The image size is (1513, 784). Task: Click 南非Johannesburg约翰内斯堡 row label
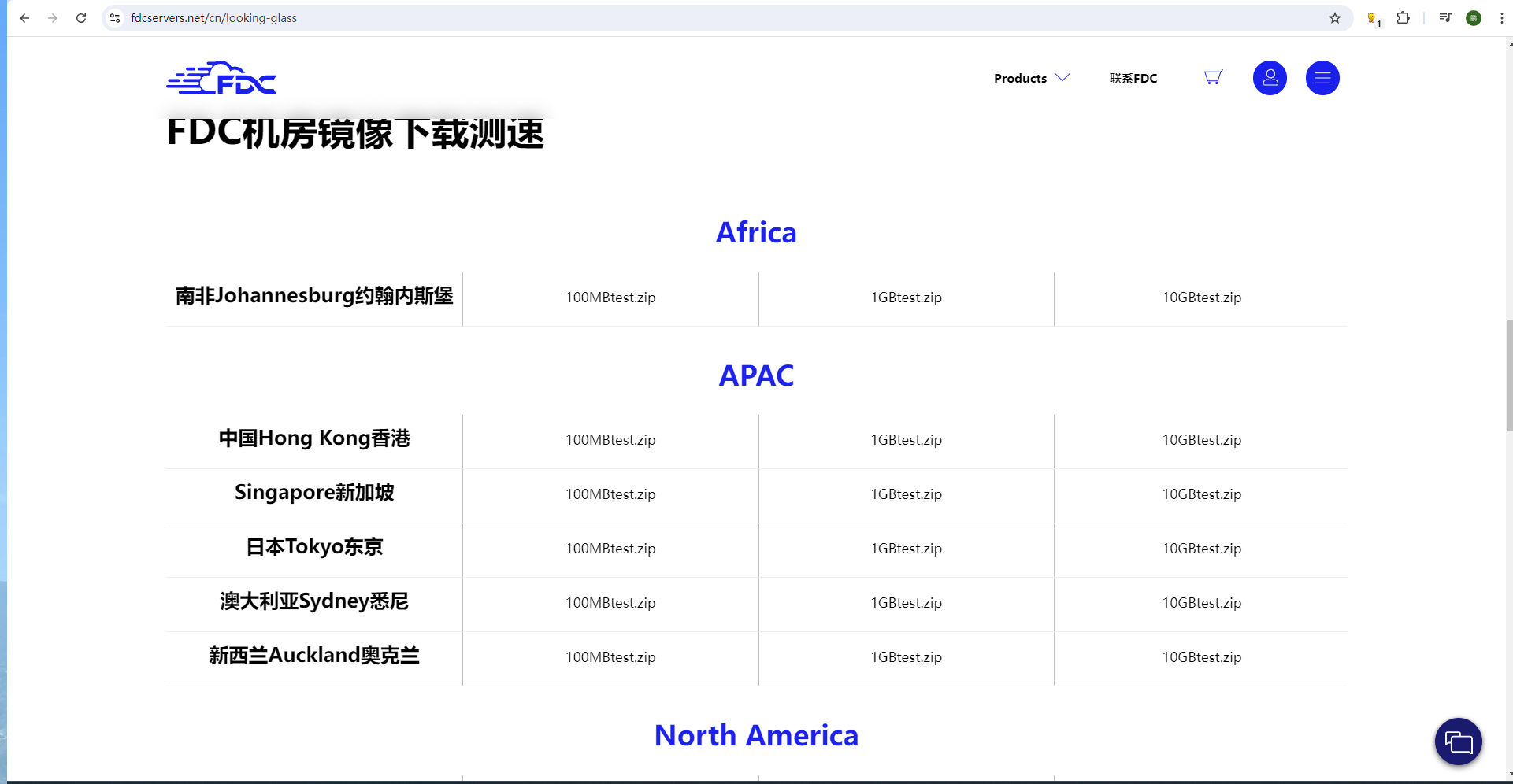tap(314, 296)
